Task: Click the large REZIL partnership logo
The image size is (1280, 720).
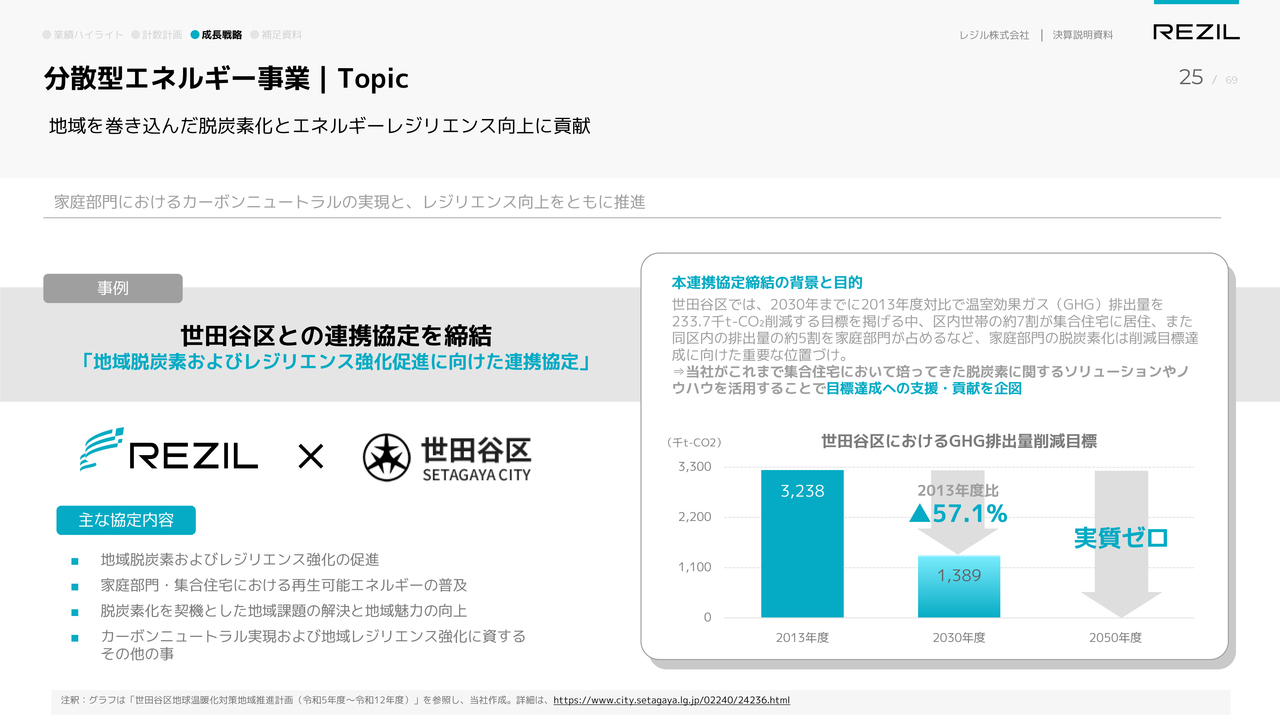Action: point(169,451)
